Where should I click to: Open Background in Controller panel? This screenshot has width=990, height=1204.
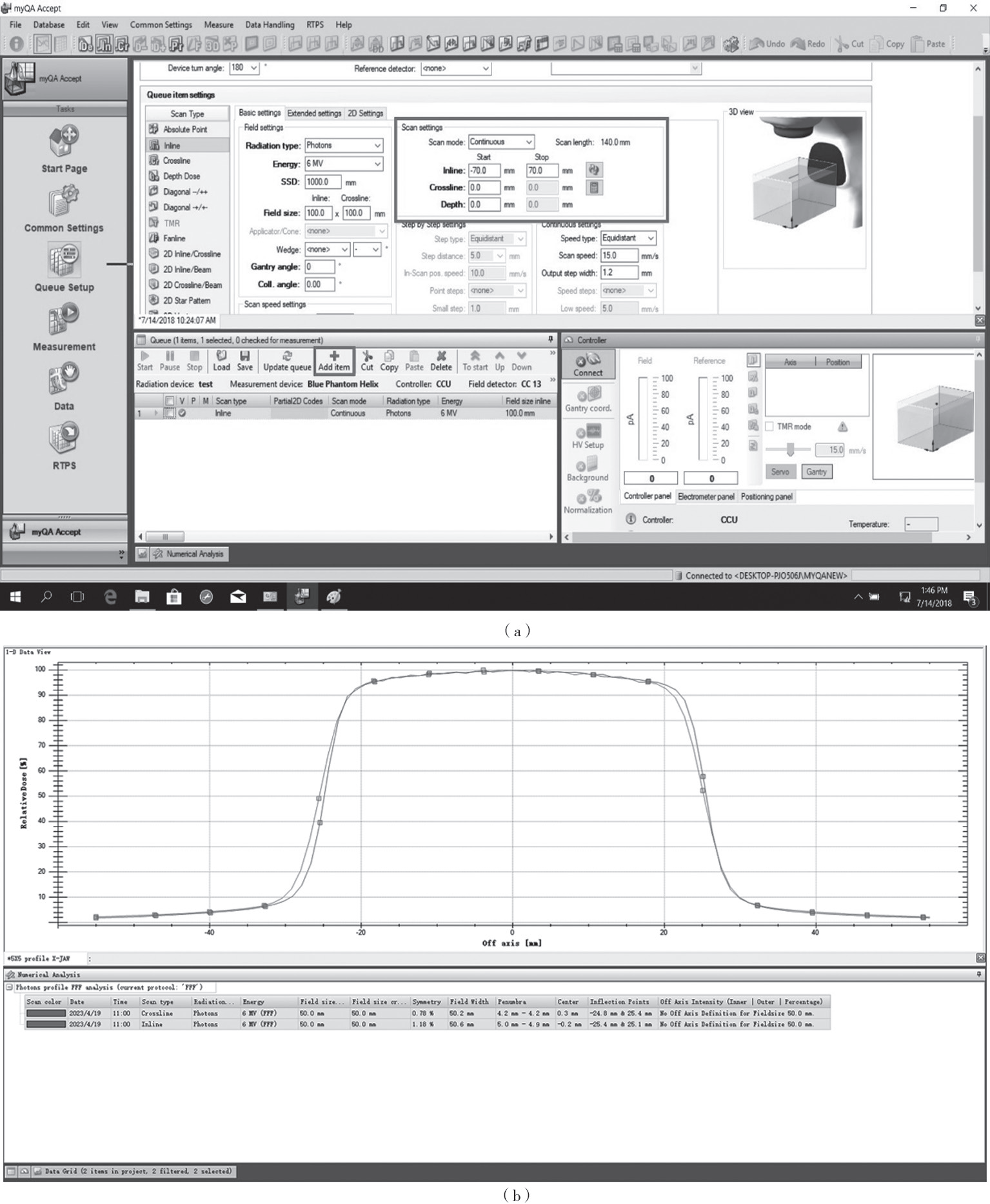(588, 470)
